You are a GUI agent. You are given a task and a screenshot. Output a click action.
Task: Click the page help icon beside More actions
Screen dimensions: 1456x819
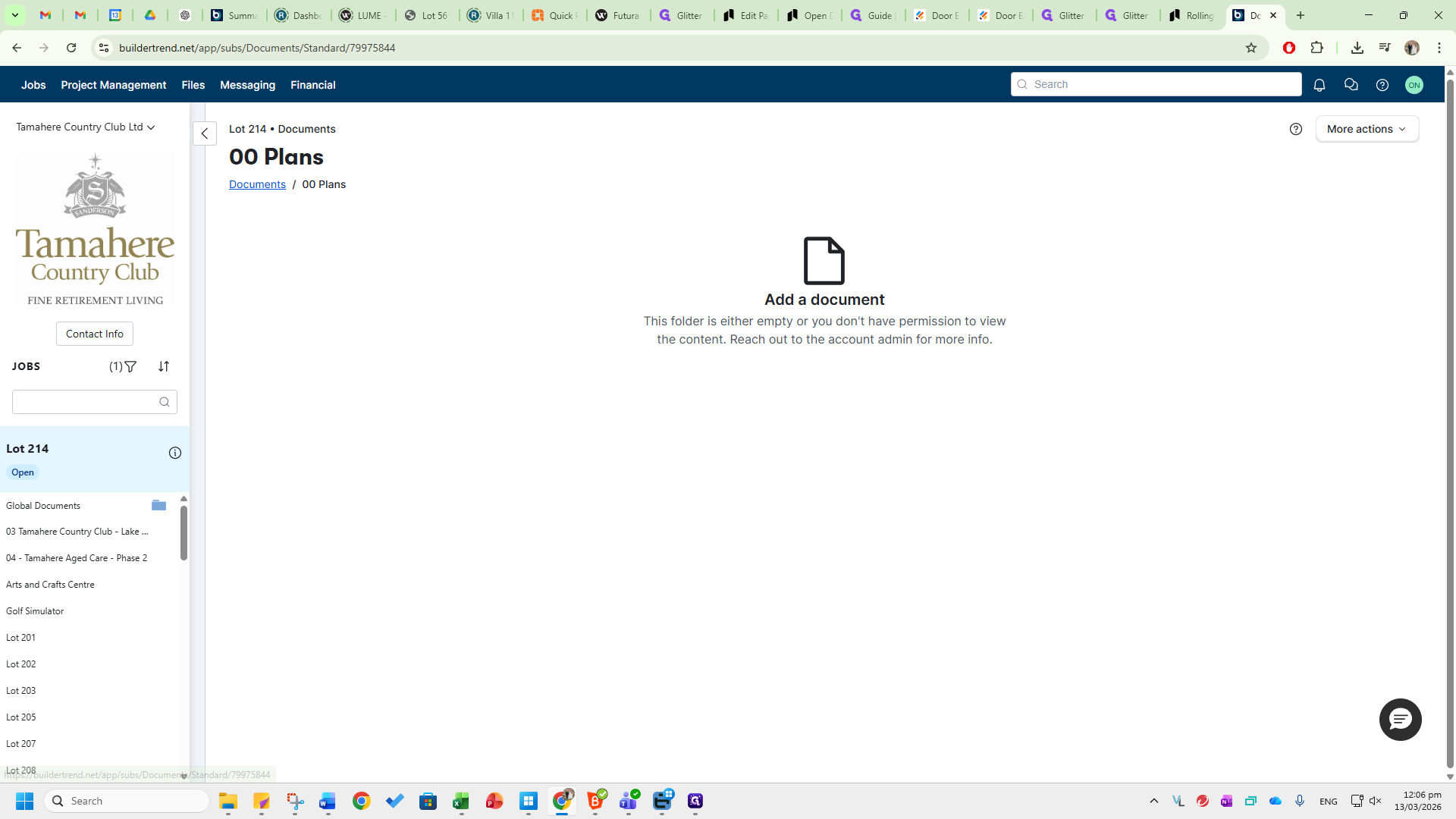(x=1296, y=129)
